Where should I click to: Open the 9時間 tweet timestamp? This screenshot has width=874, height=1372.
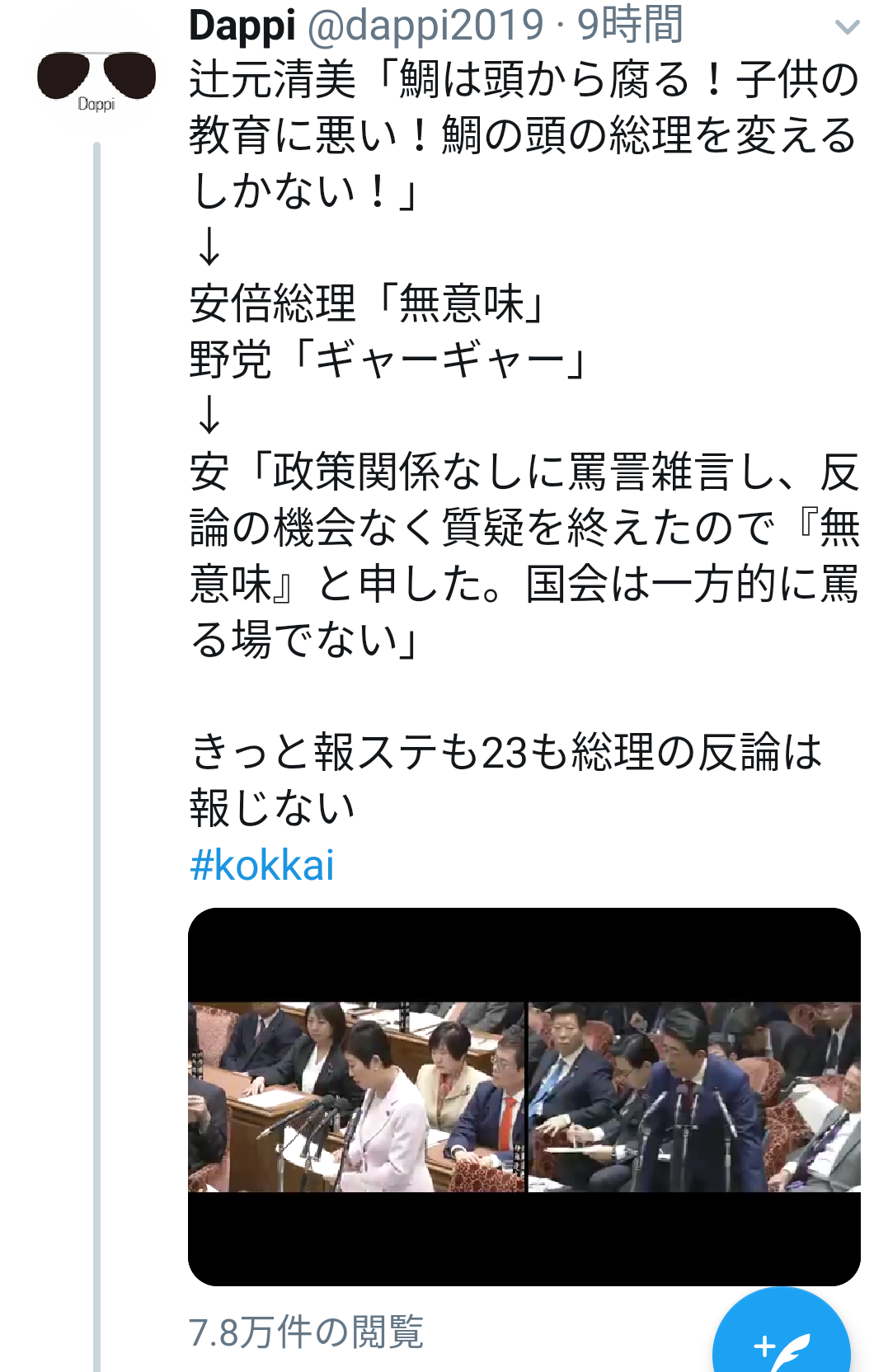pyautogui.click(x=630, y=25)
